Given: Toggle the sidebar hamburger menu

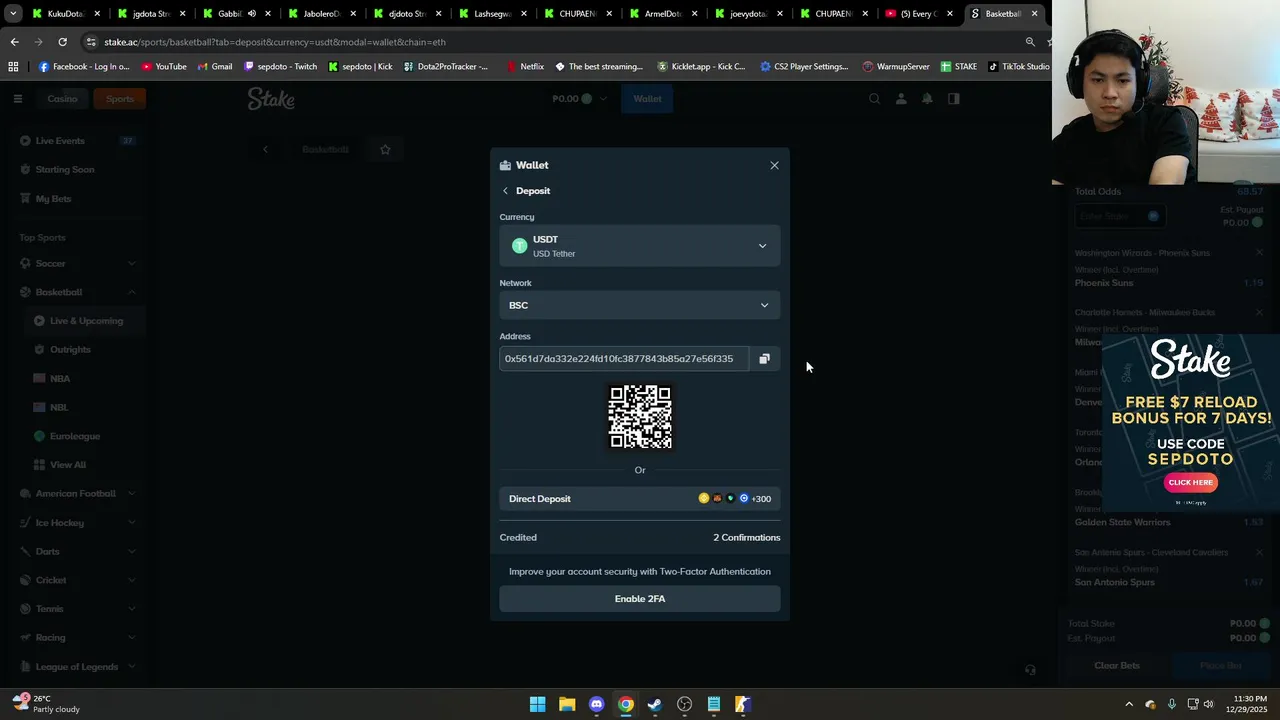Looking at the screenshot, I should click(x=17, y=99).
